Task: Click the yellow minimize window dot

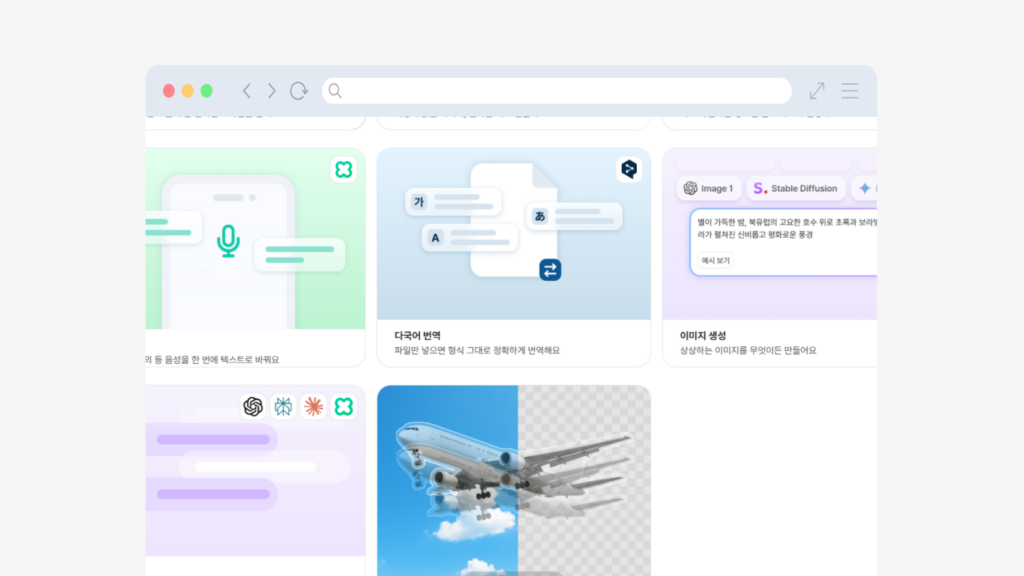Action: [187, 91]
